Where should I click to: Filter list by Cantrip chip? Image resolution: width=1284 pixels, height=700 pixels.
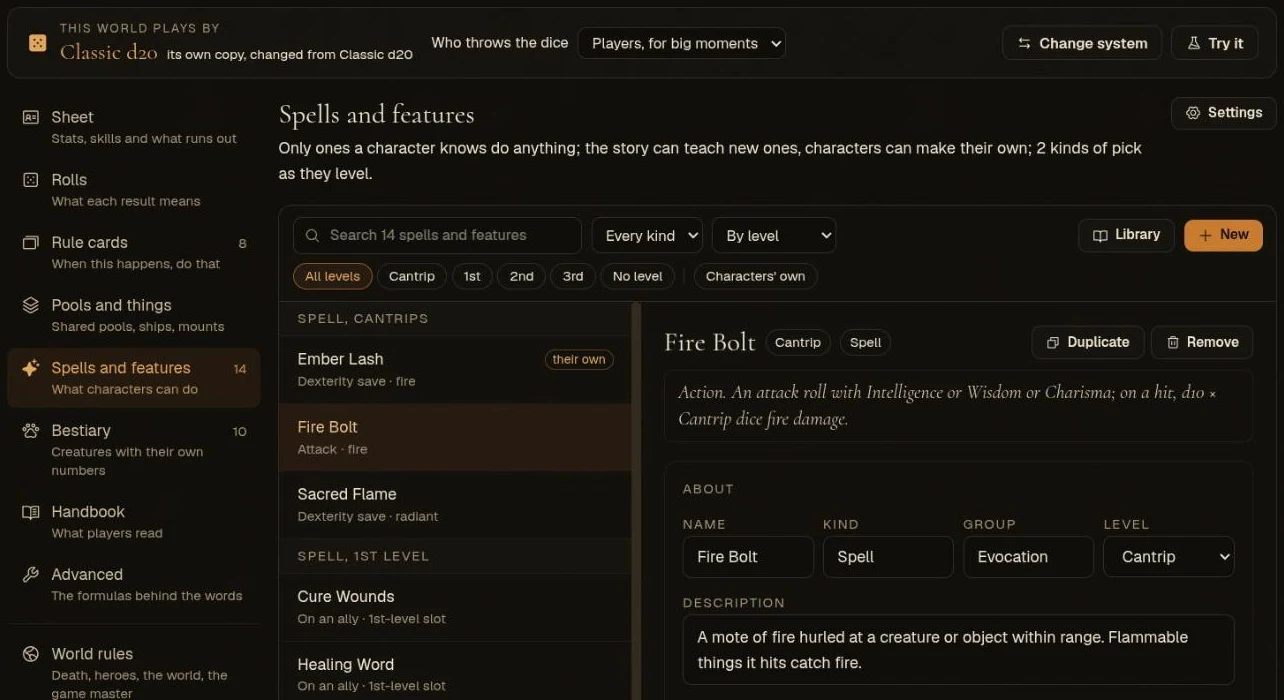pos(412,276)
